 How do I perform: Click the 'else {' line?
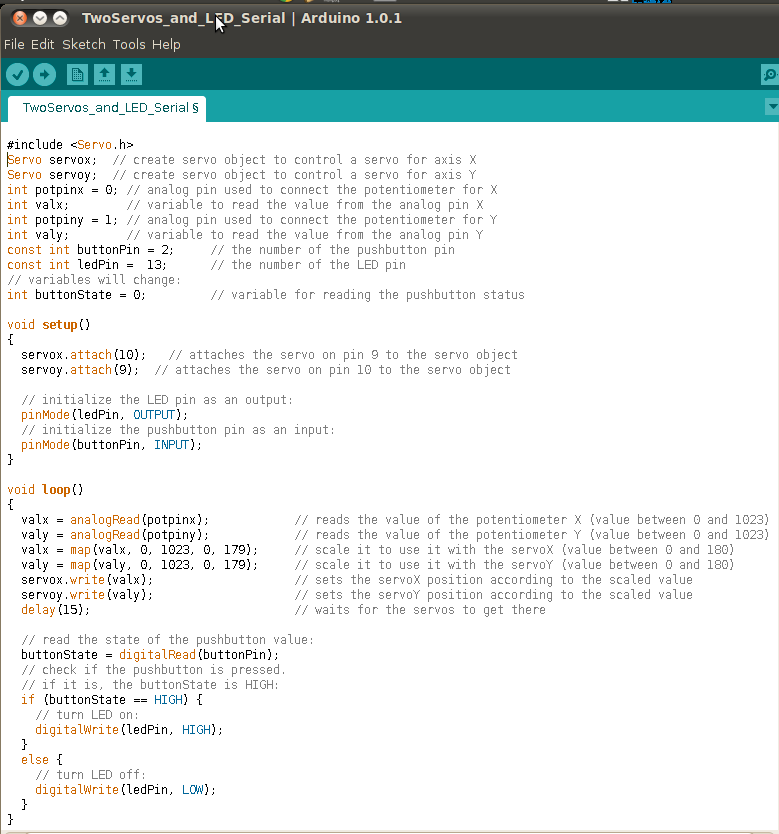(x=41, y=760)
